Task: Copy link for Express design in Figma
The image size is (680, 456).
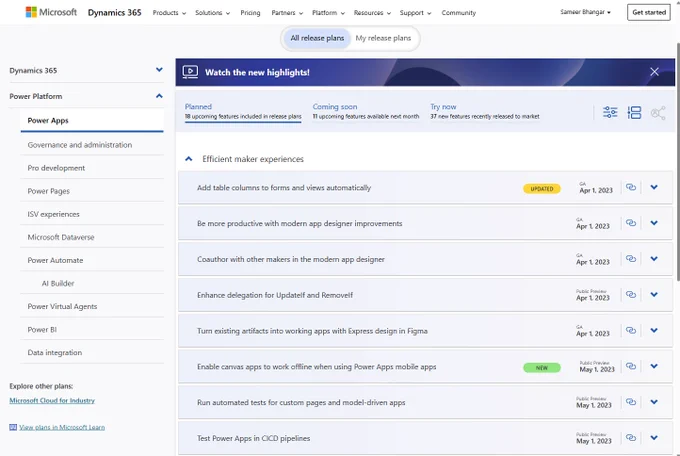Action: pos(631,330)
